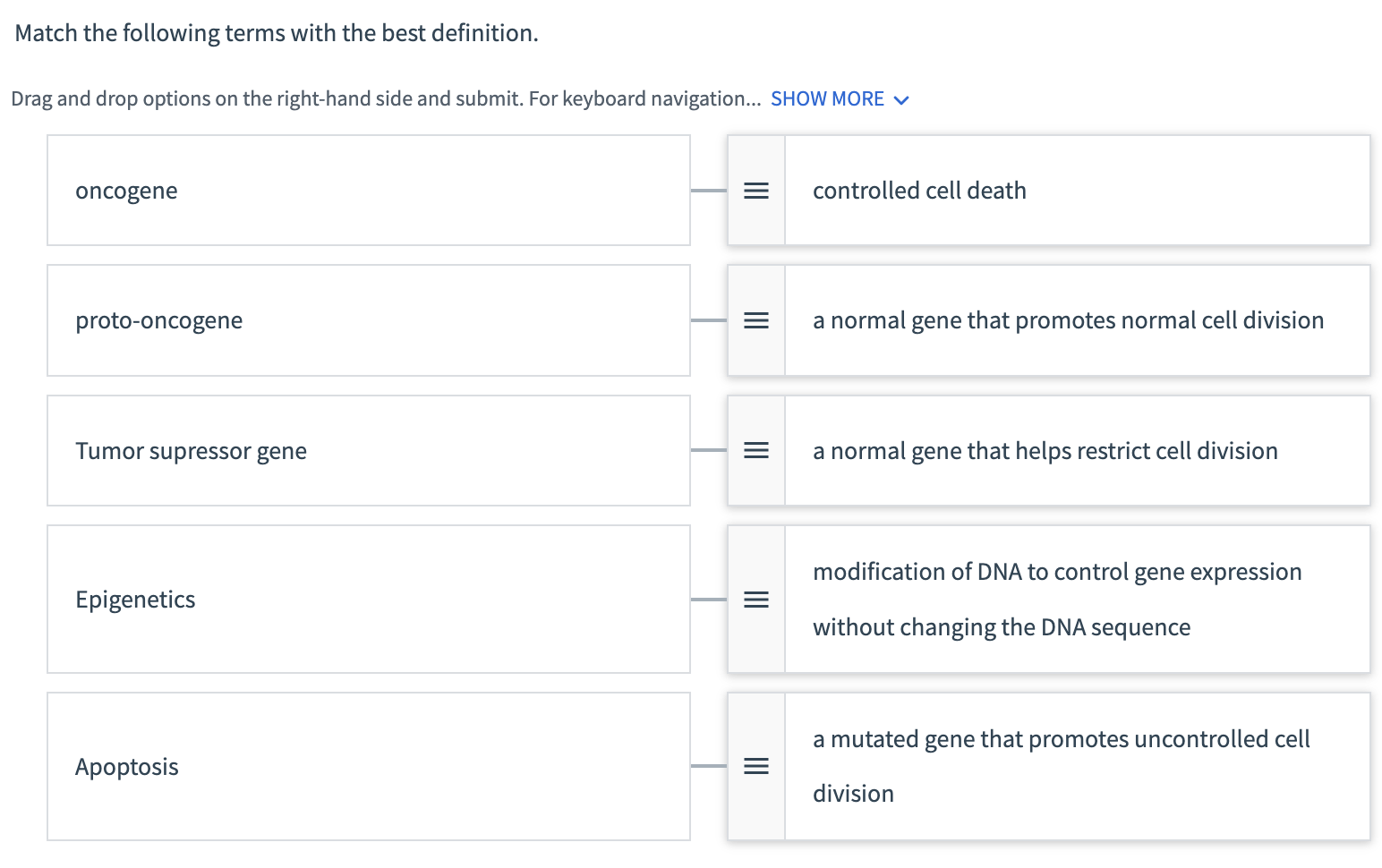Click 'a normal gene that promotes normal cell division'
Image resolution: width=1382 pixels, height=868 pixels.
click(x=1068, y=320)
